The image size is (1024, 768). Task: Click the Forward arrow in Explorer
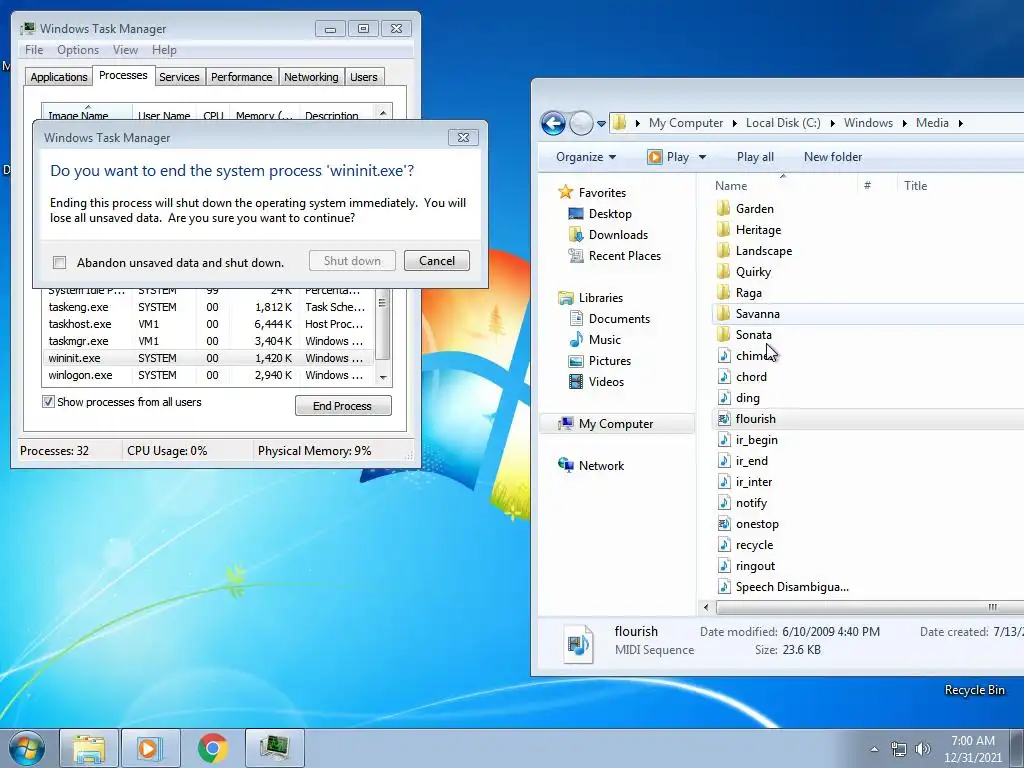(x=581, y=123)
